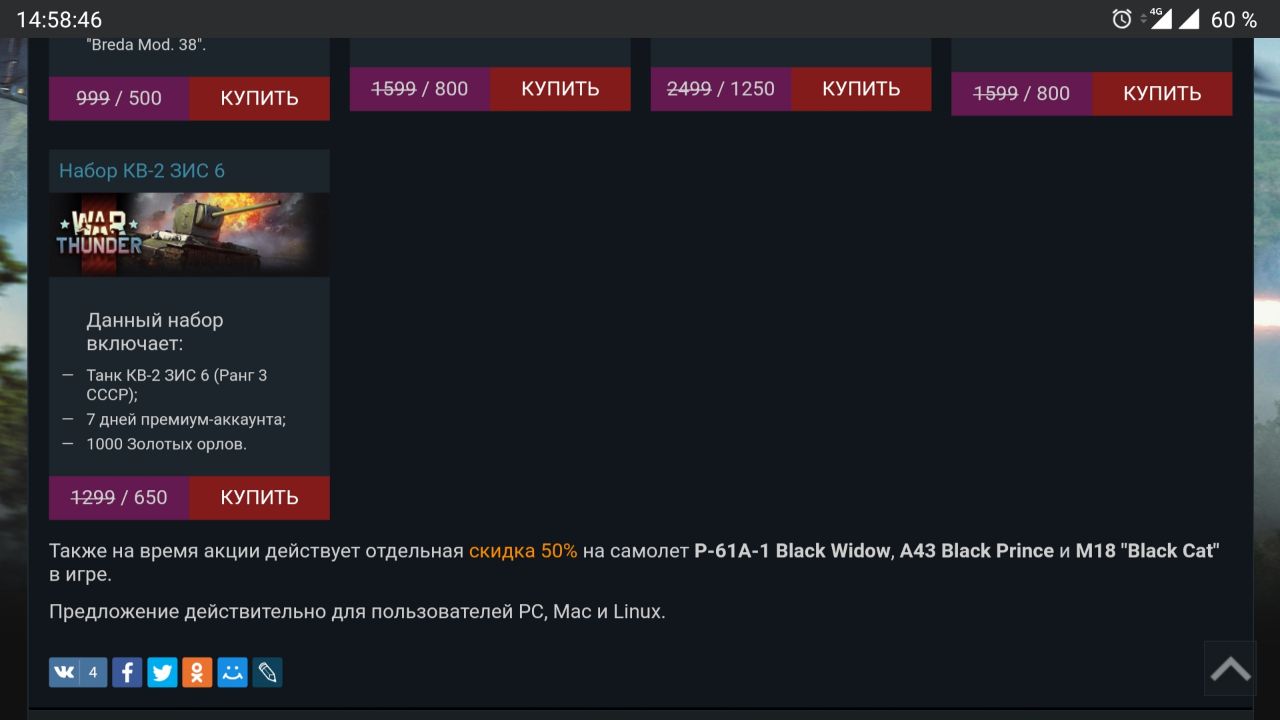This screenshot has width=1280, height=720.
Task: Click the скидка 50% orange text
Action: click(523, 551)
